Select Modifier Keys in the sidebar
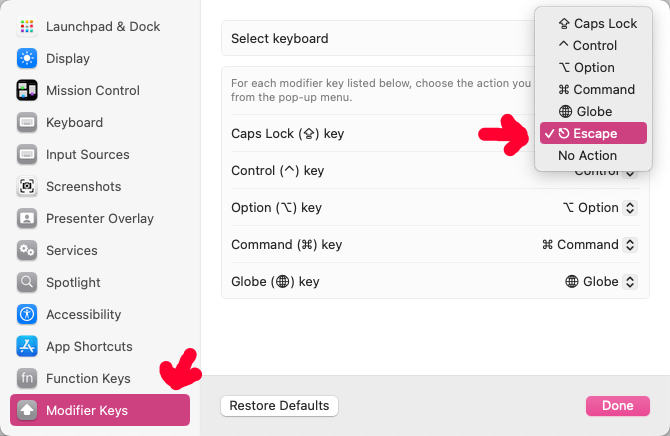The height and width of the screenshot is (436, 670). [100, 410]
